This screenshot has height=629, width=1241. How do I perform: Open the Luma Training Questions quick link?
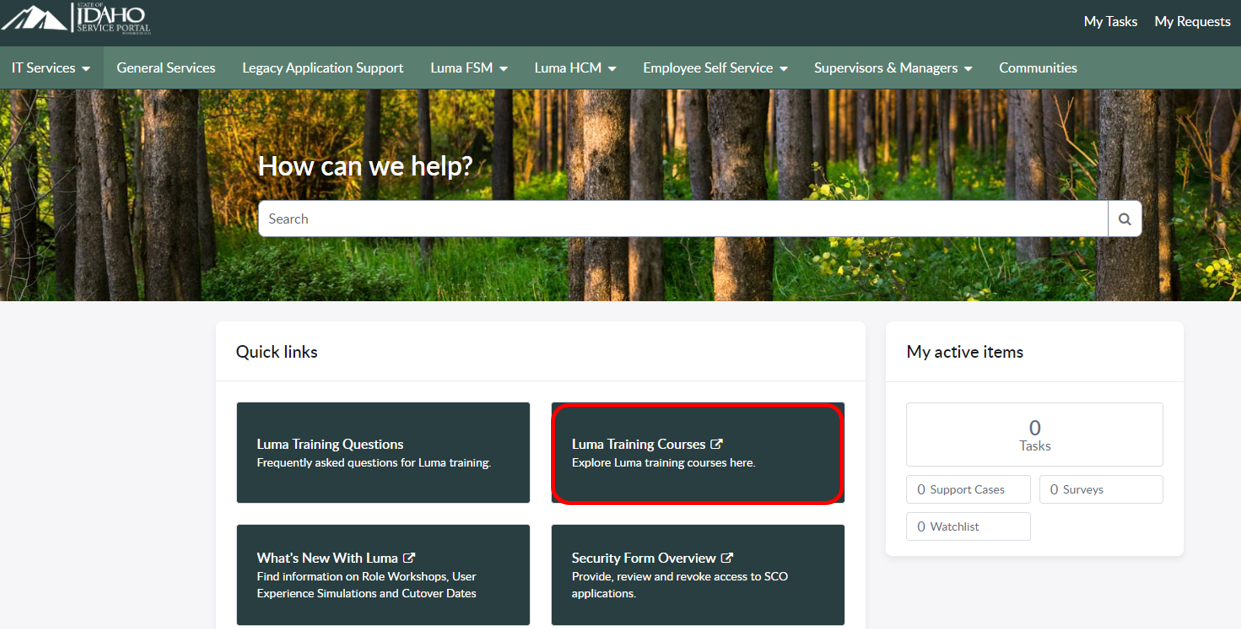pyautogui.click(x=383, y=453)
